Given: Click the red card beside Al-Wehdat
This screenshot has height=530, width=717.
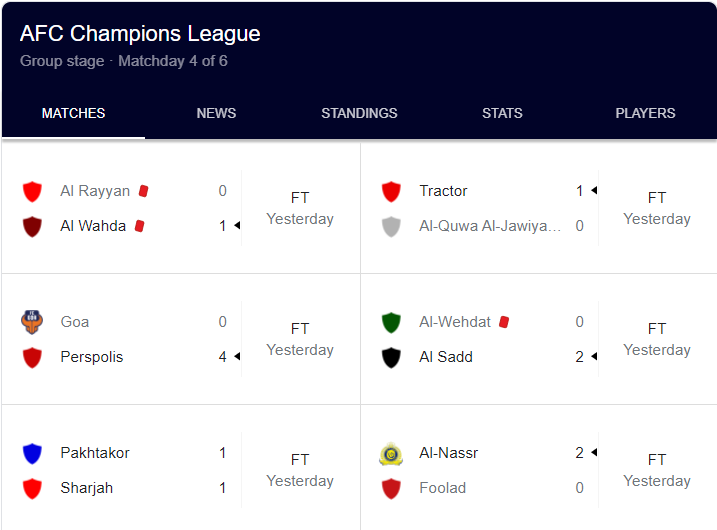Looking at the screenshot, I should [504, 322].
